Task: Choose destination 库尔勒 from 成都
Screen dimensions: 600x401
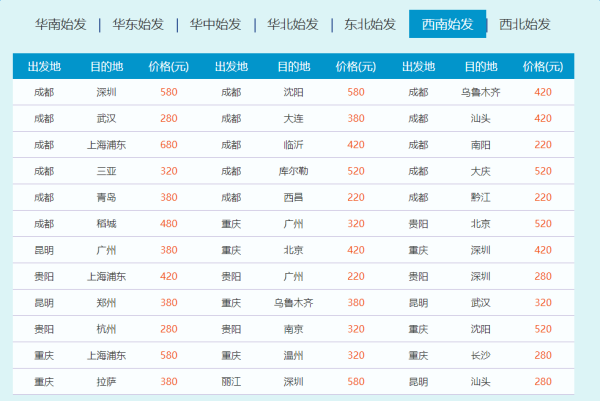Action: [293, 171]
